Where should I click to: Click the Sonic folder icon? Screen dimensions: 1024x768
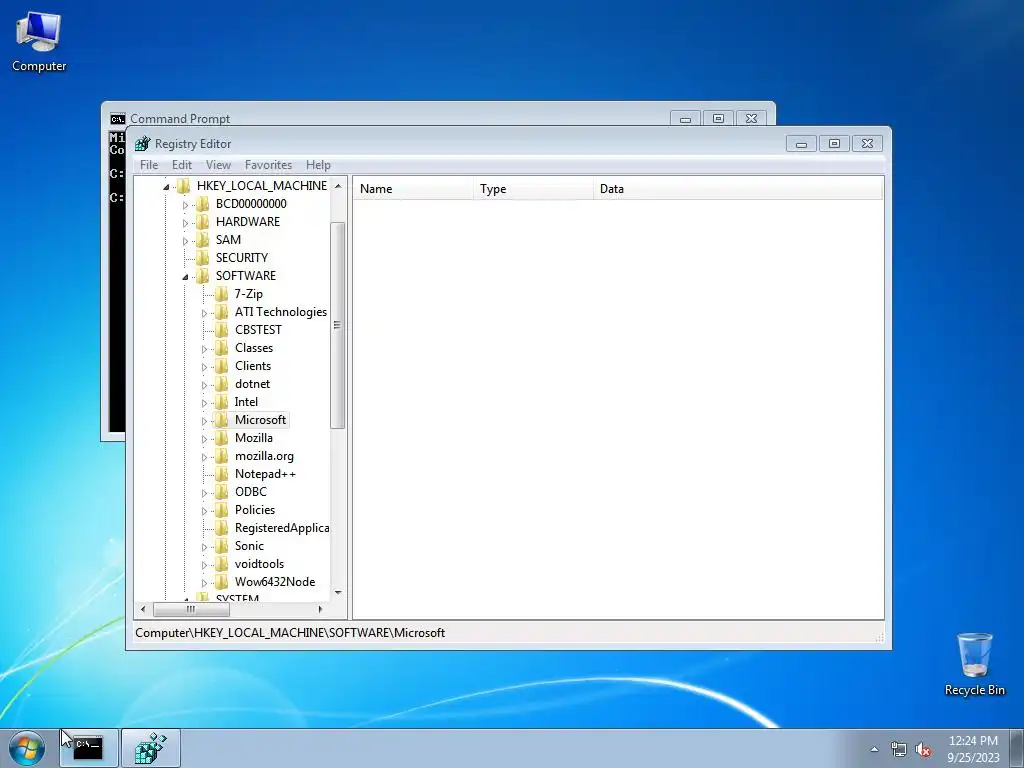(x=222, y=546)
